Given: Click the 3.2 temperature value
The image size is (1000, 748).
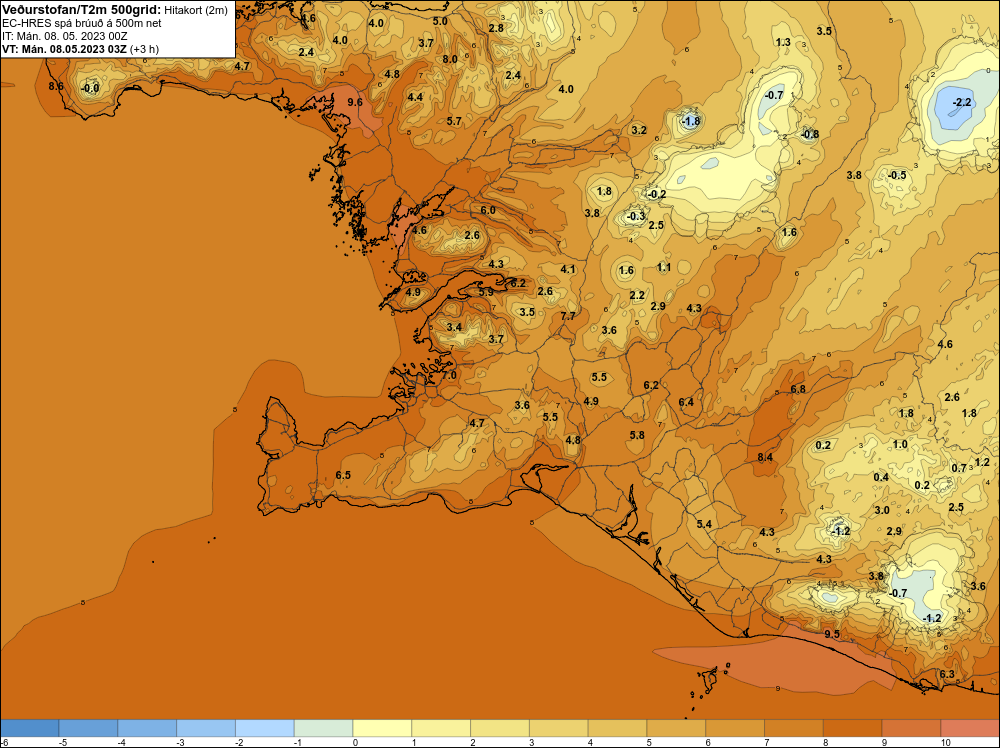Looking at the screenshot, I should pyautogui.click(x=639, y=130).
